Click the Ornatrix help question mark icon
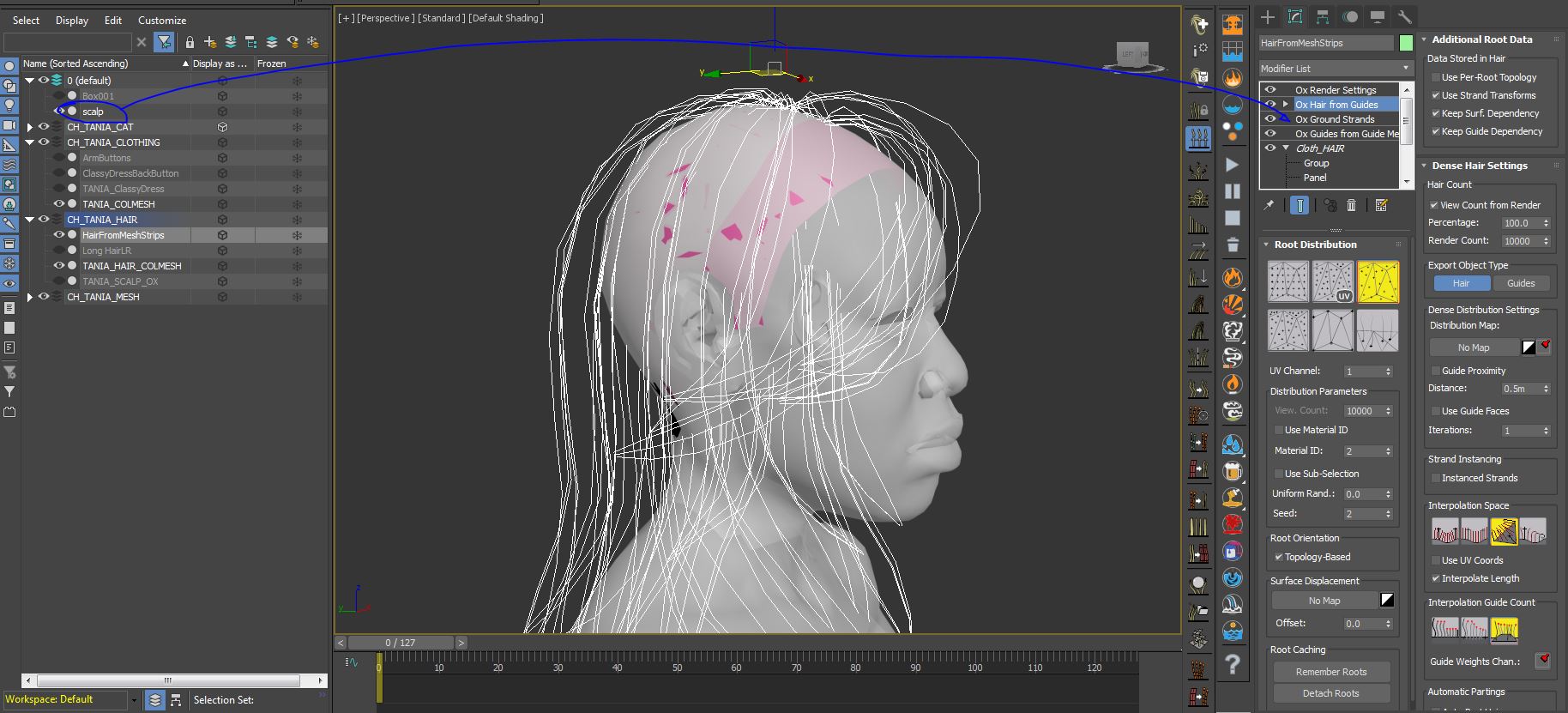The width and height of the screenshot is (1568, 713). 1233,664
